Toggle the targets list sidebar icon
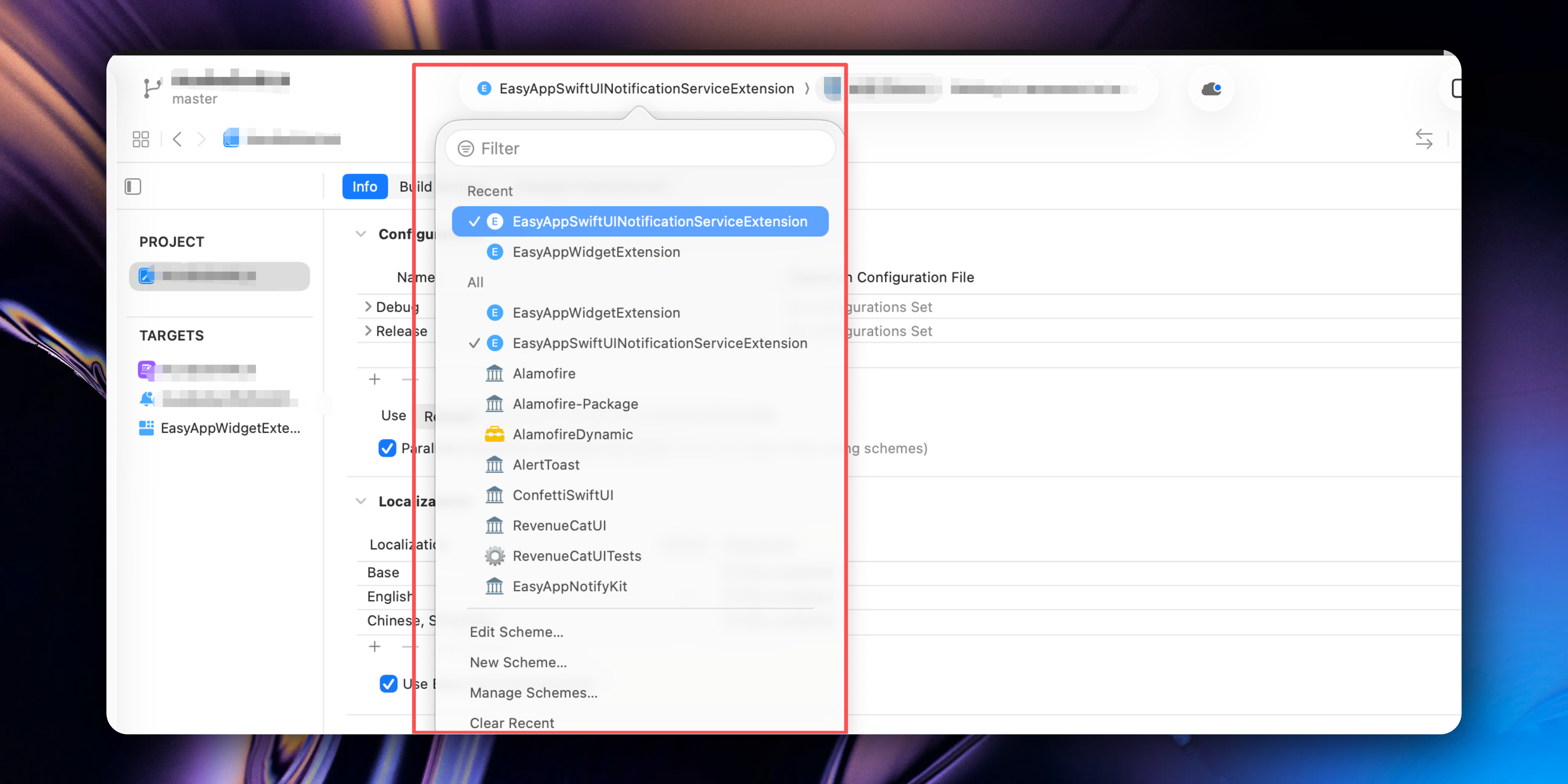1568x784 pixels. (x=133, y=186)
